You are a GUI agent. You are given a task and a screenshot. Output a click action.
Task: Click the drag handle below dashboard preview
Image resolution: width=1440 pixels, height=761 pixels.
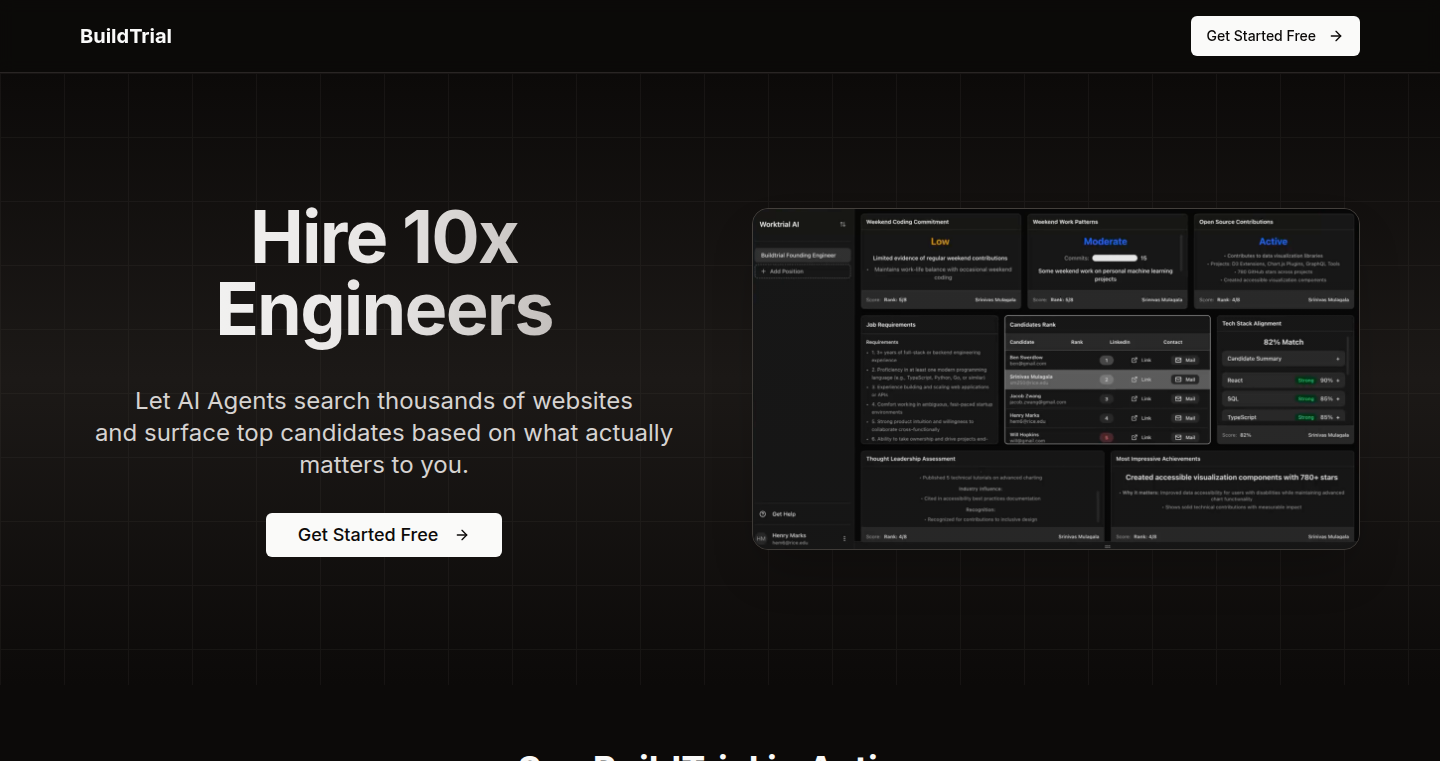pyautogui.click(x=1107, y=547)
